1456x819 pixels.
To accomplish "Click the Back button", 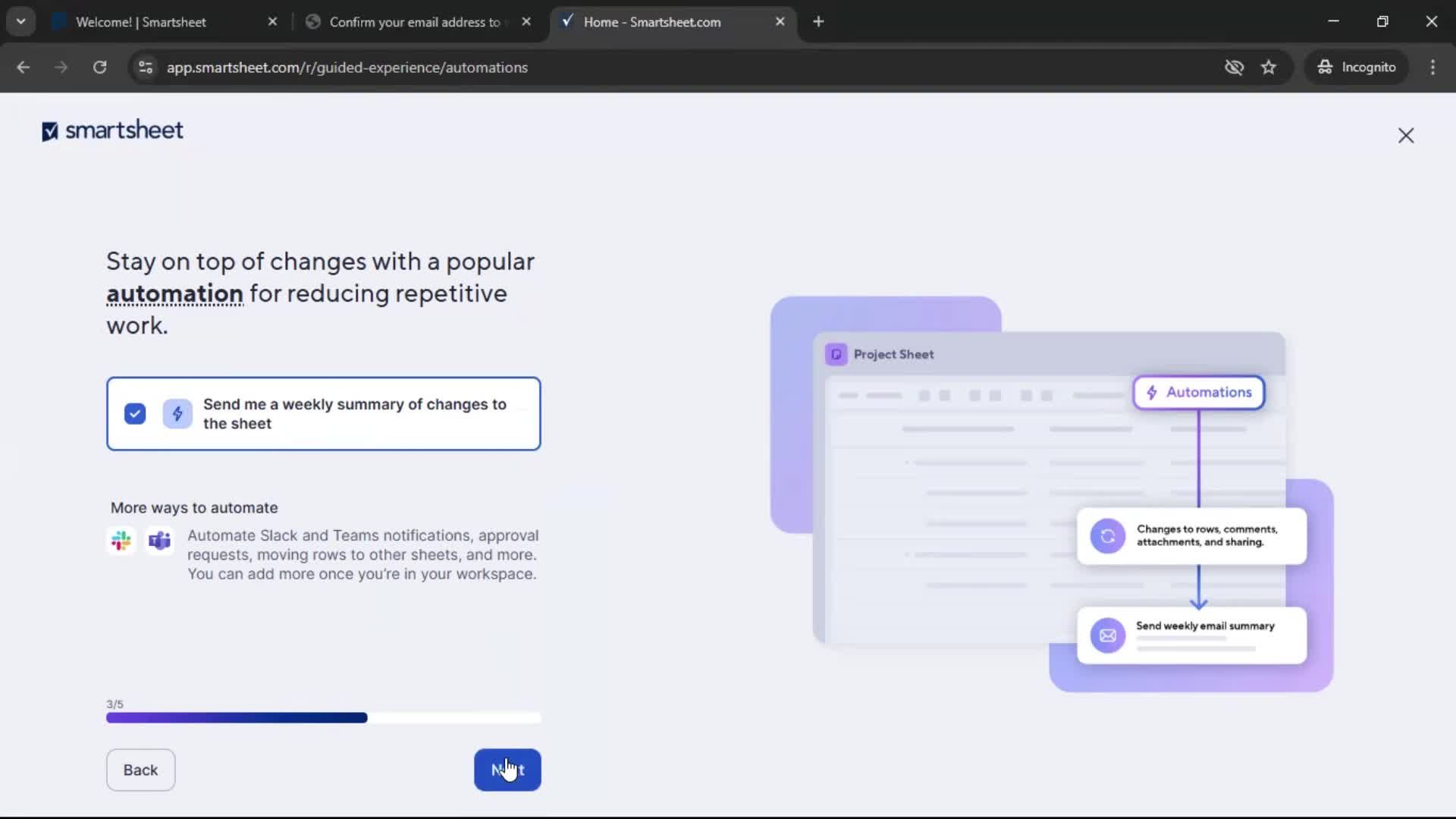I will [140, 770].
